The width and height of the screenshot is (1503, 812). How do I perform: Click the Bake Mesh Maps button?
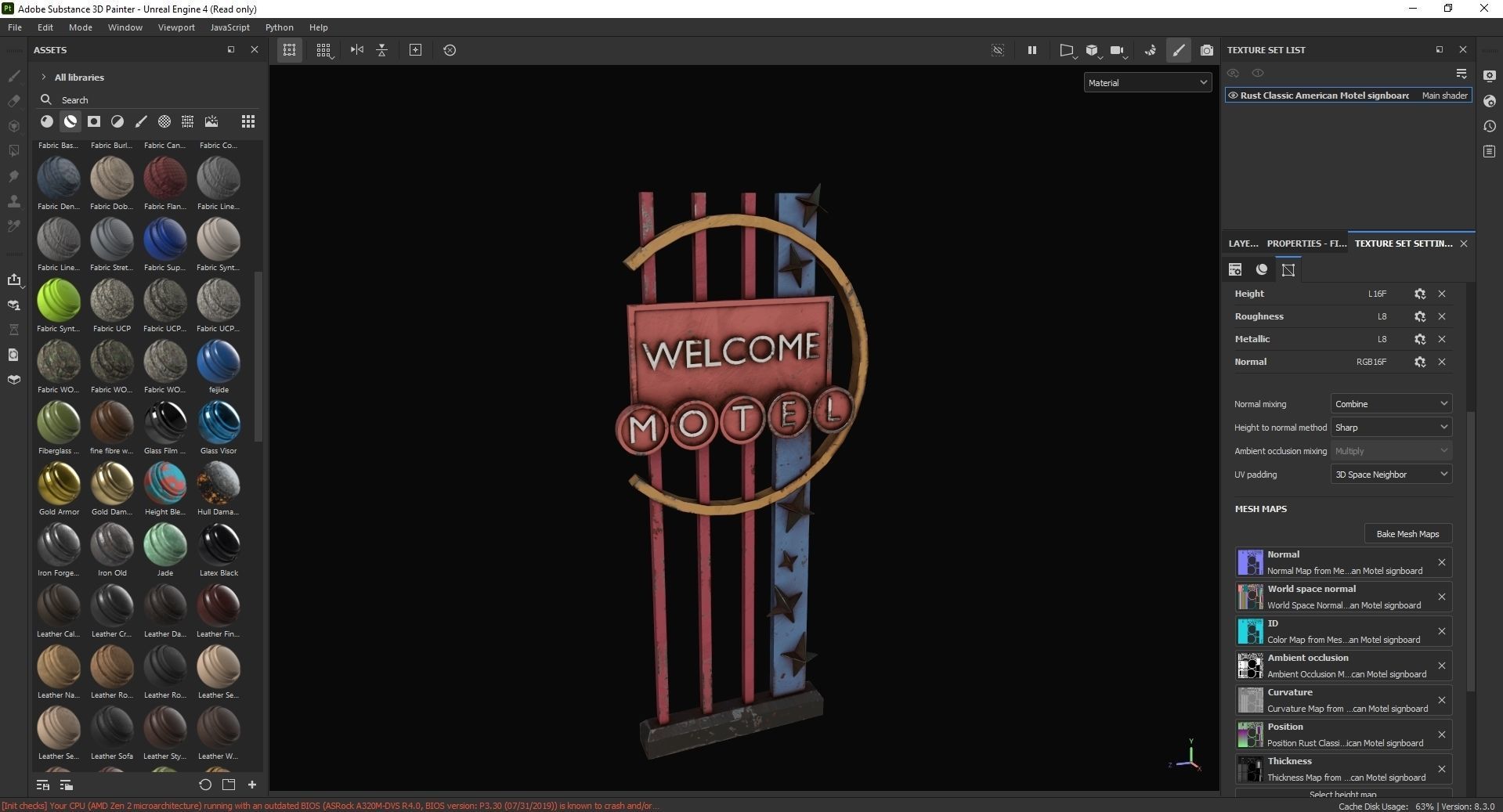click(x=1407, y=534)
